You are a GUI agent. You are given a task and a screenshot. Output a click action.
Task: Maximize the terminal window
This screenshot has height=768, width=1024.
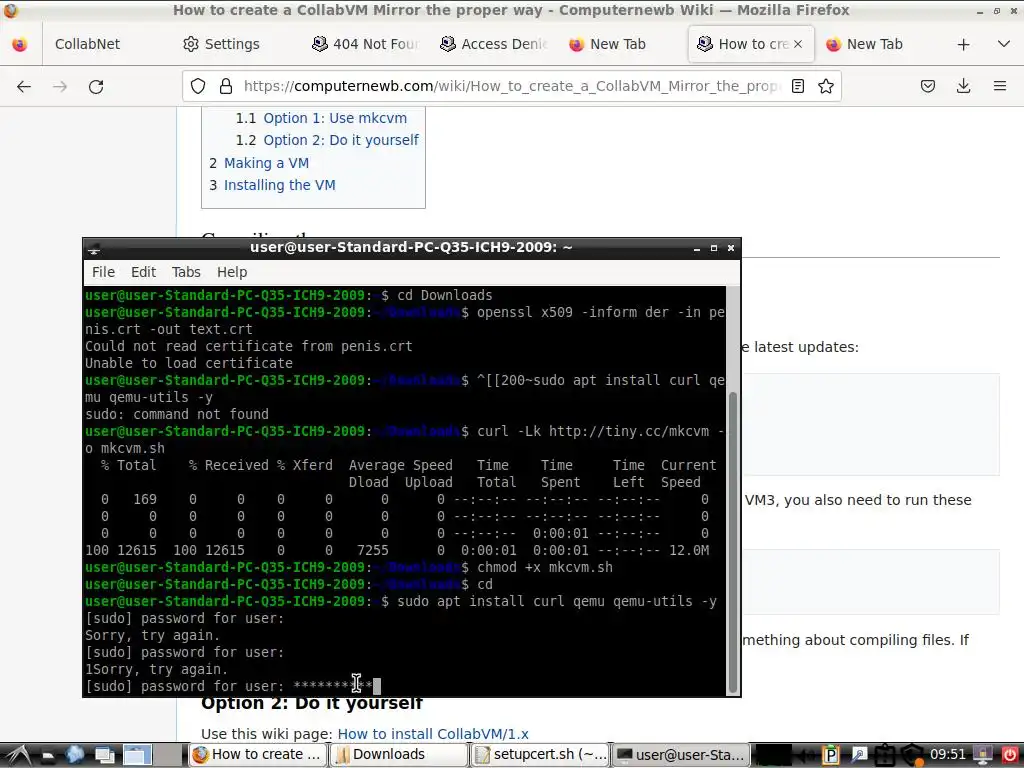coord(714,248)
